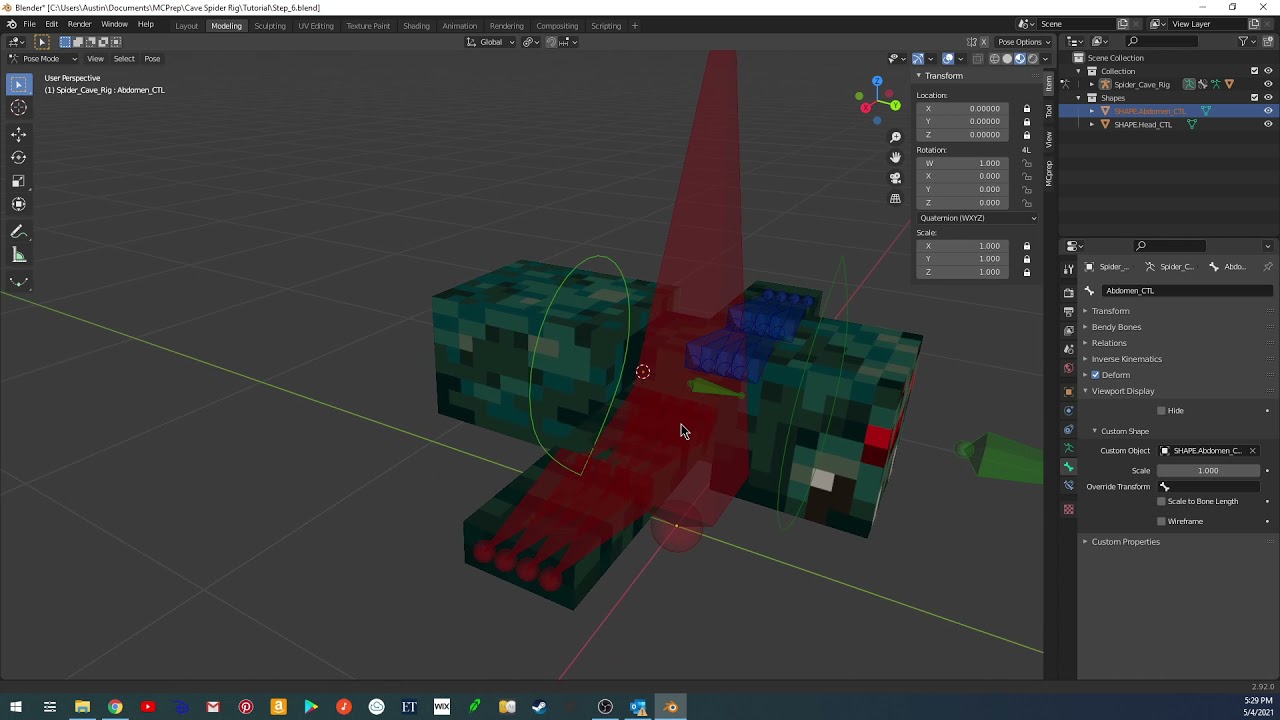The image size is (1280, 720).
Task: Open the Global orientation dropdown
Action: [491, 42]
